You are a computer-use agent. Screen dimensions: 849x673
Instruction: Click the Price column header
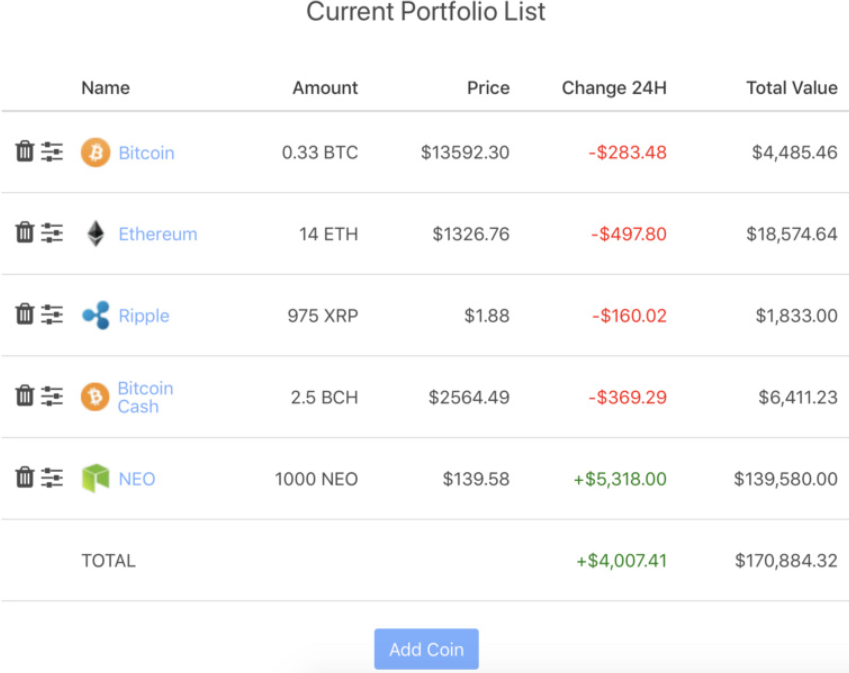click(488, 88)
